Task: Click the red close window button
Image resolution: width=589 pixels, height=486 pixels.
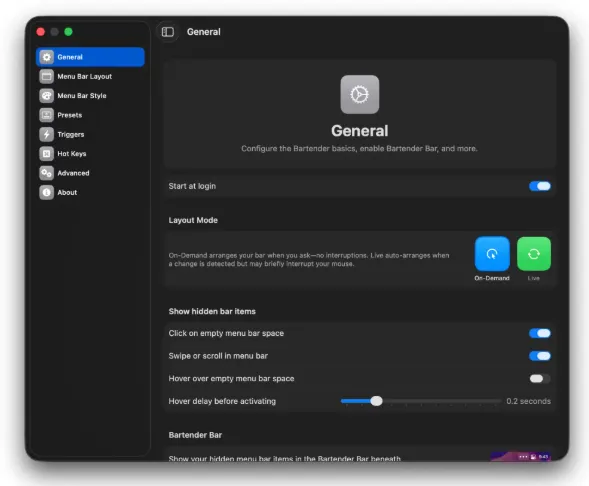Action: click(41, 32)
